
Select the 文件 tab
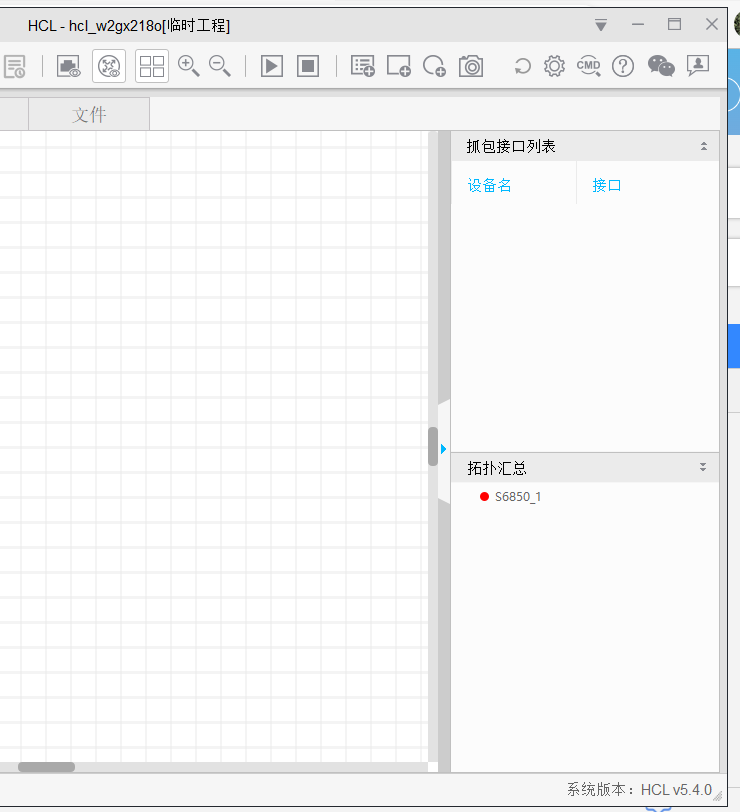pyautogui.click(x=89, y=114)
